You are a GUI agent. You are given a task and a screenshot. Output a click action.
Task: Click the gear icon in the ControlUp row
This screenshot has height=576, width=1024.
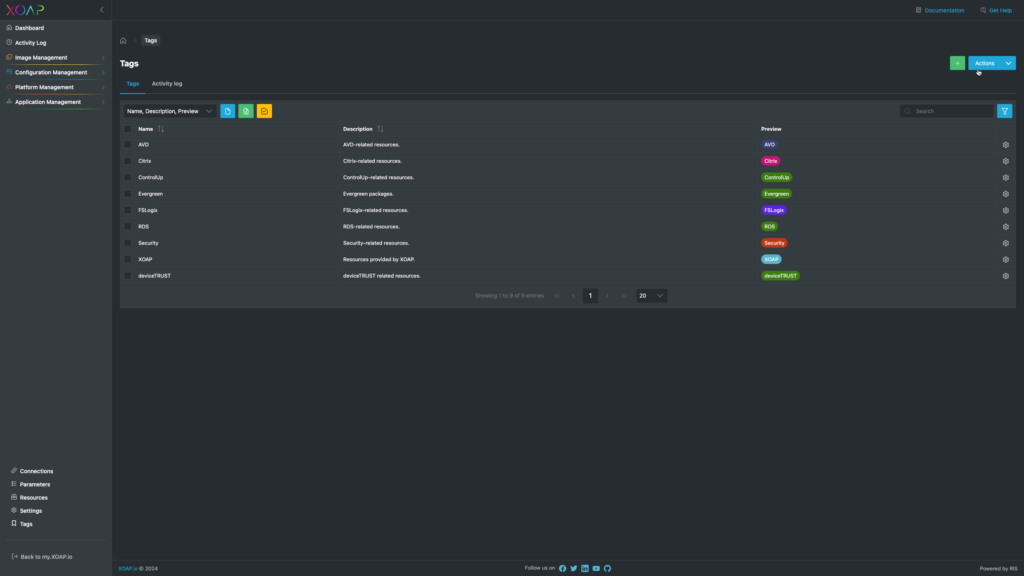coord(1006,178)
